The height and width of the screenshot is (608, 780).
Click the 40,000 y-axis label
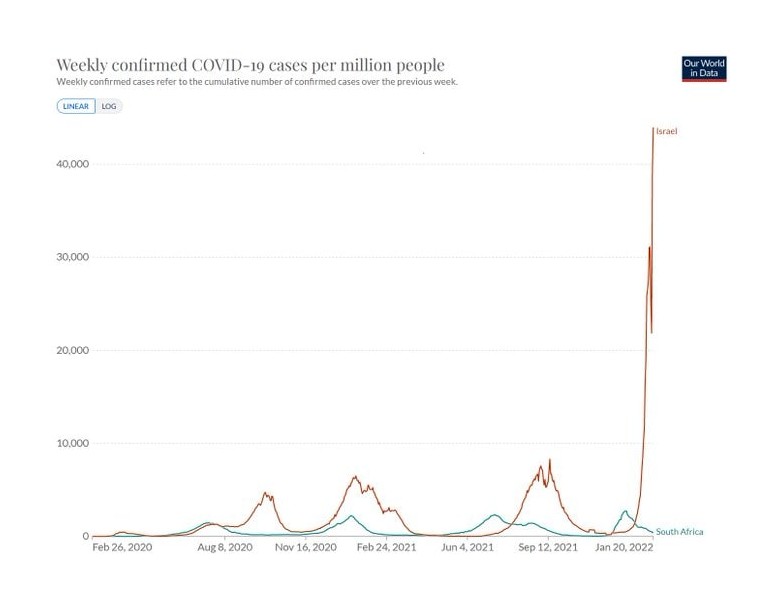click(73, 164)
